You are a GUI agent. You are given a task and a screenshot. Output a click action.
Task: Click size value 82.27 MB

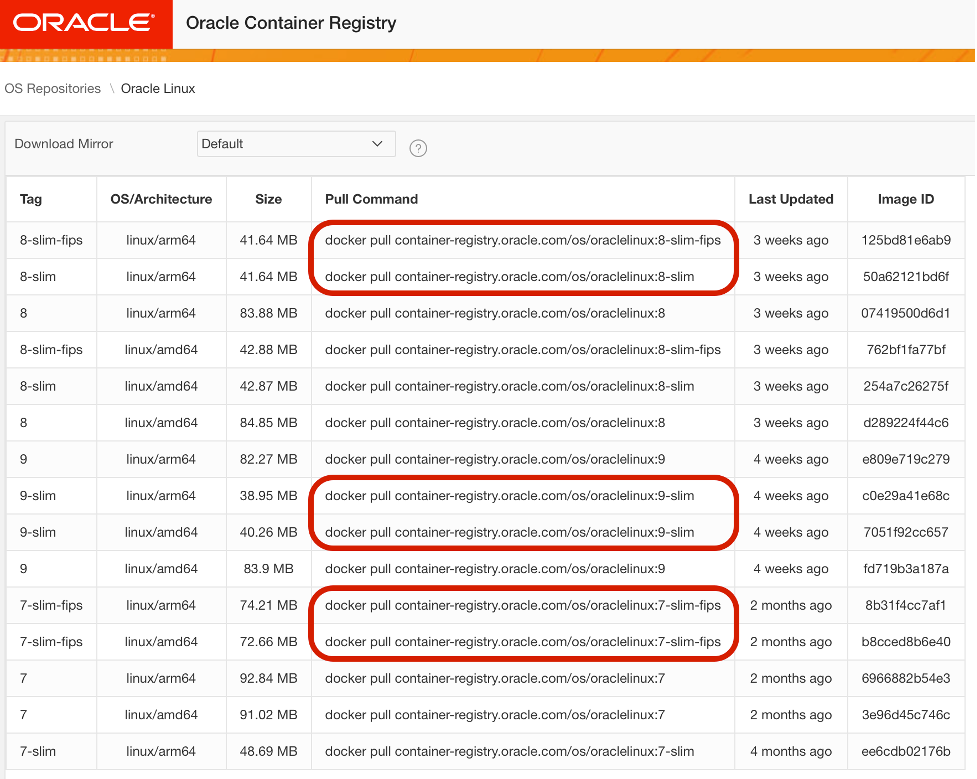click(269, 459)
